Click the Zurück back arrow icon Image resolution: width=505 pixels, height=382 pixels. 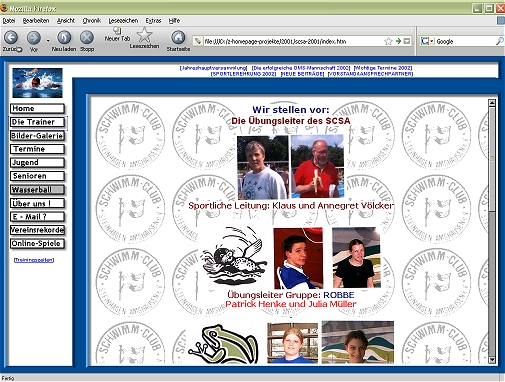tap(11, 37)
